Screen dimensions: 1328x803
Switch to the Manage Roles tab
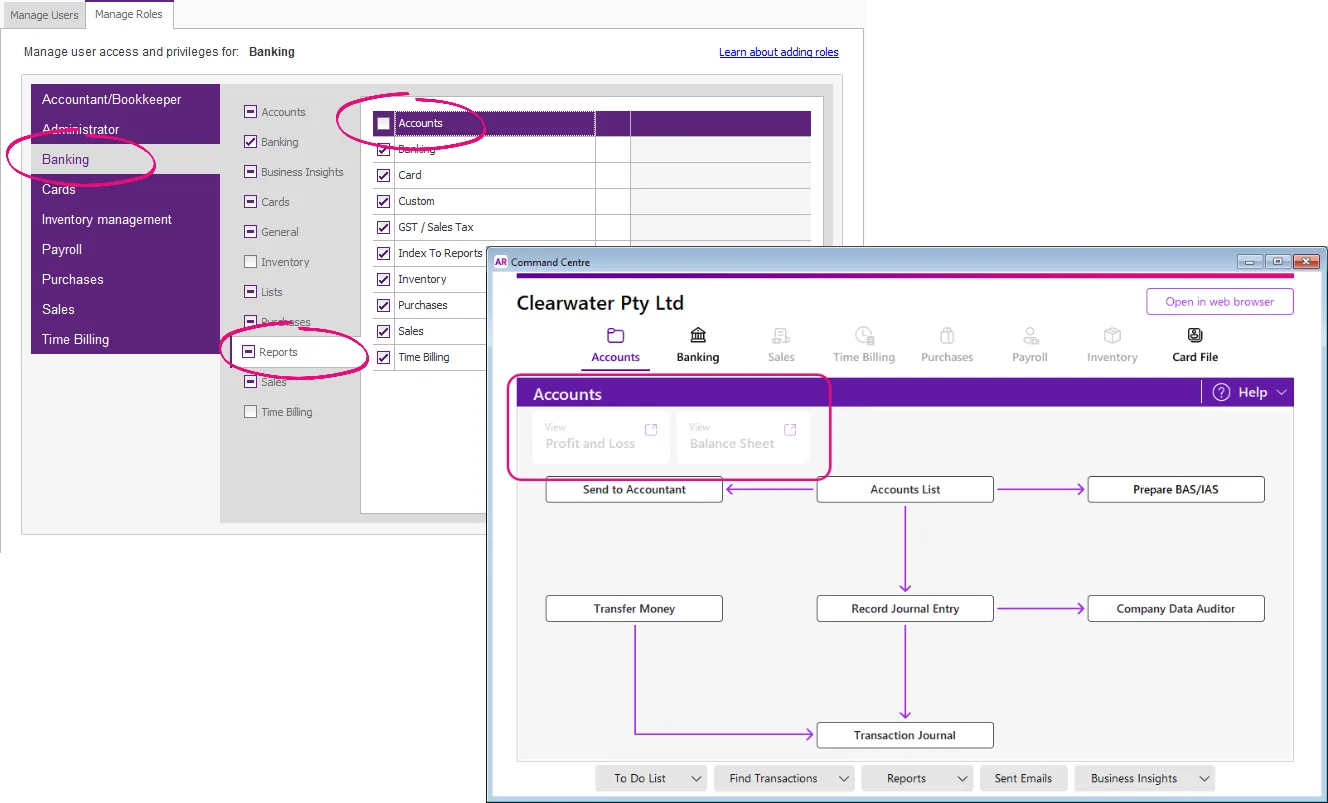point(129,14)
